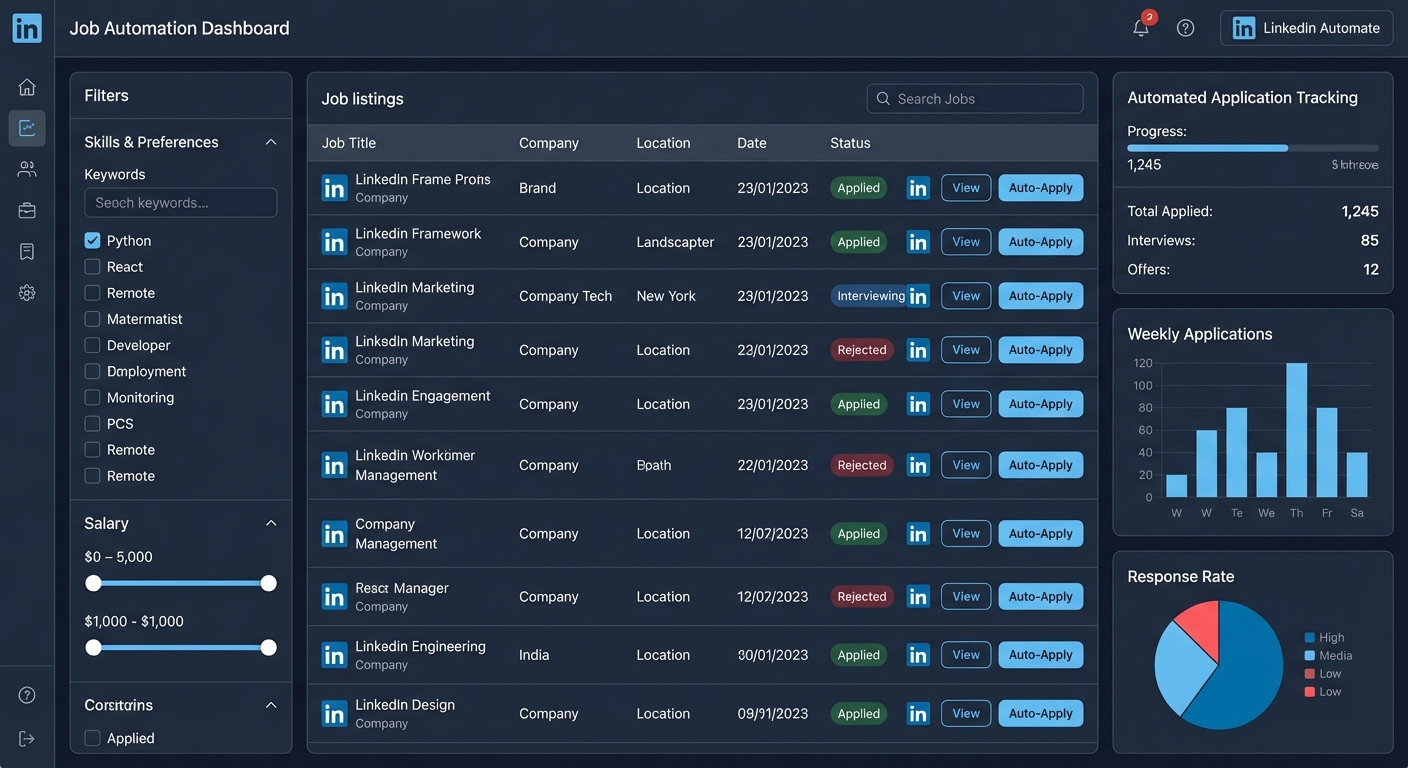Open the people network icon in sidebar

(x=27, y=169)
